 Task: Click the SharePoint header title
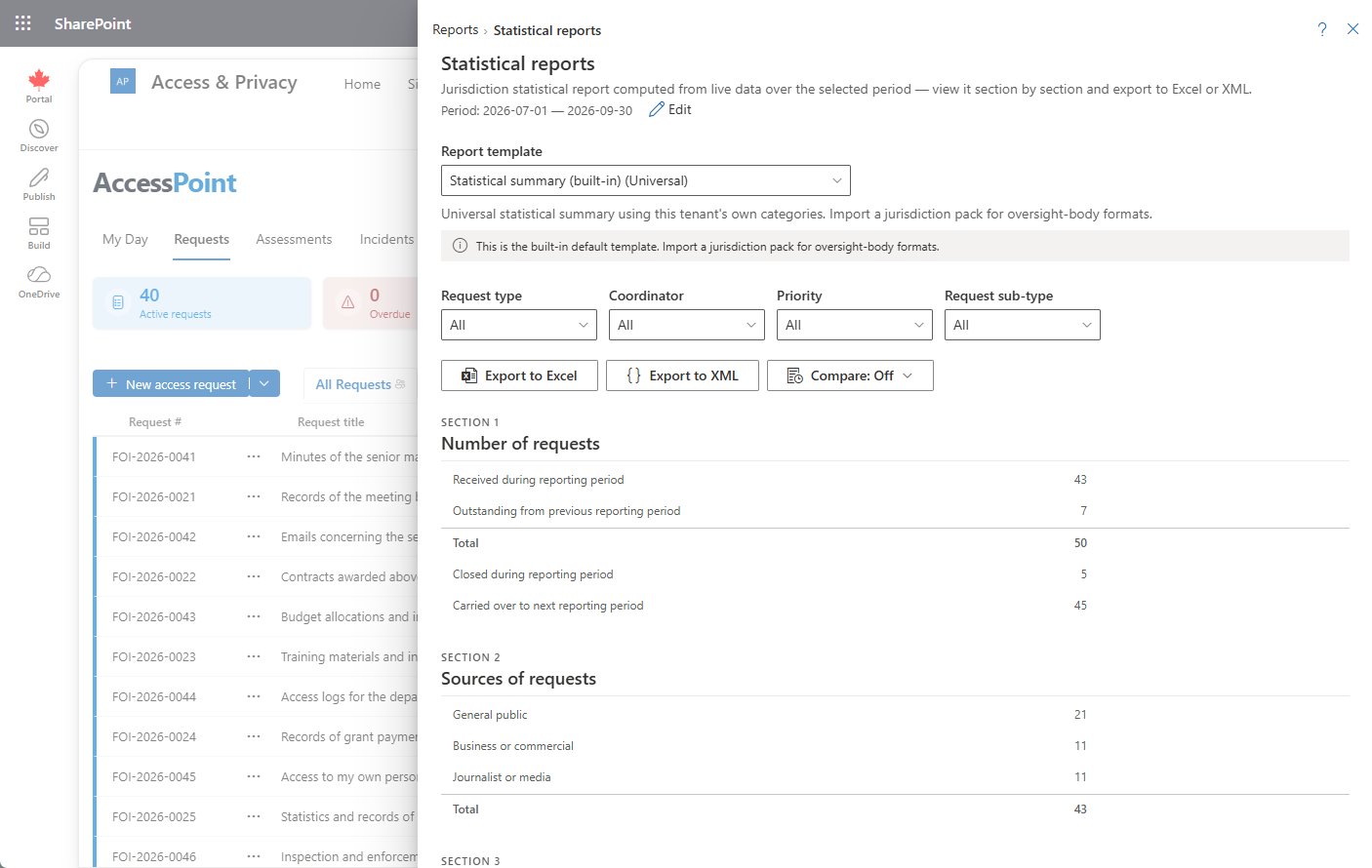point(93,23)
